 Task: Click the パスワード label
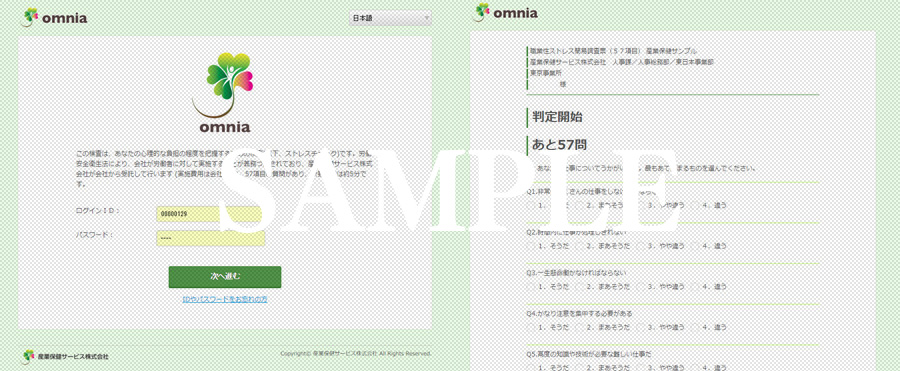pos(95,235)
